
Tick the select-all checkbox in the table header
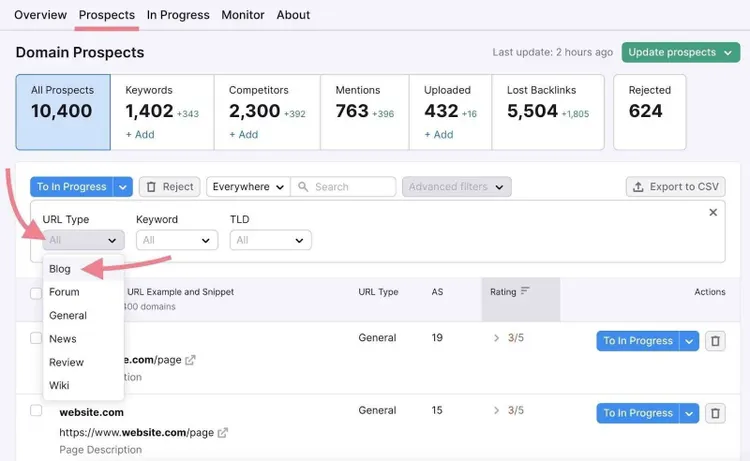36,293
